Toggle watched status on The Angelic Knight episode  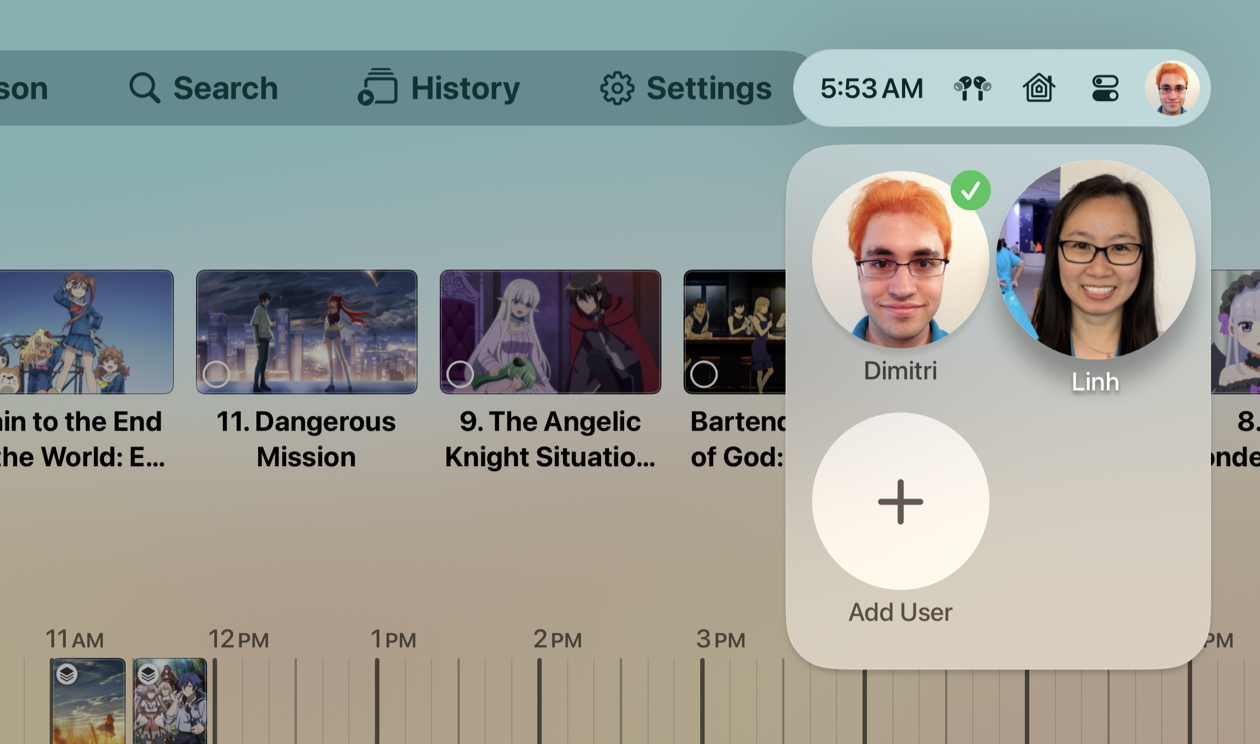tap(462, 374)
